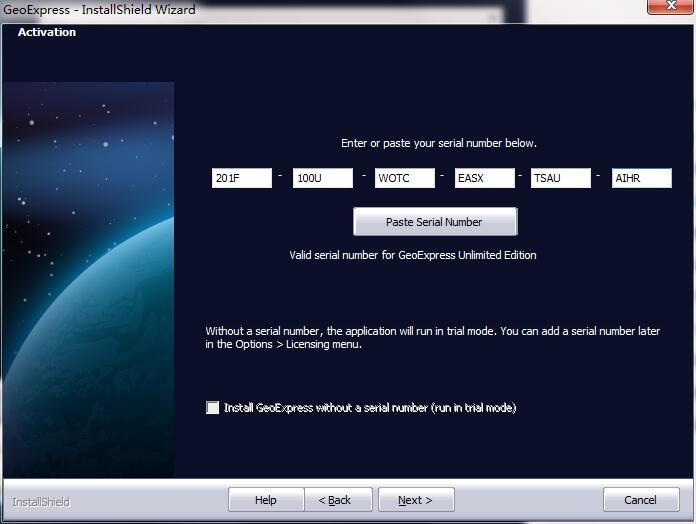
Task: Open the Help button
Action: 266,500
